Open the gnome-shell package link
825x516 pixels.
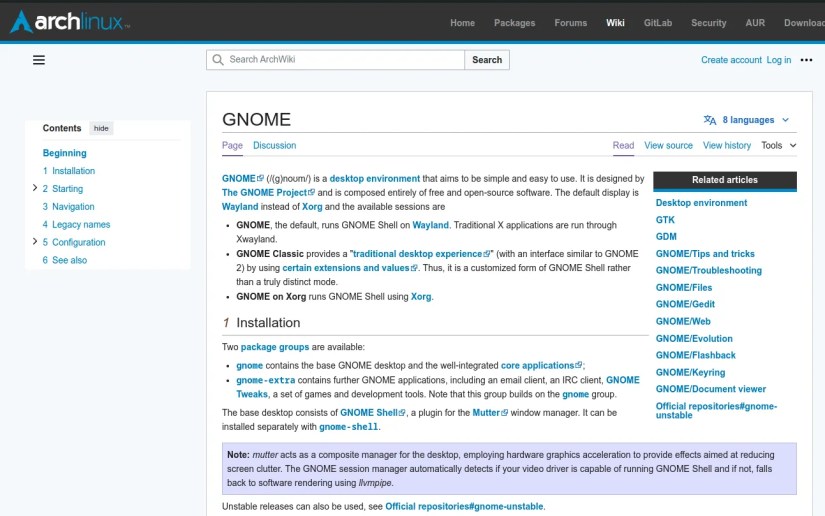(348, 427)
